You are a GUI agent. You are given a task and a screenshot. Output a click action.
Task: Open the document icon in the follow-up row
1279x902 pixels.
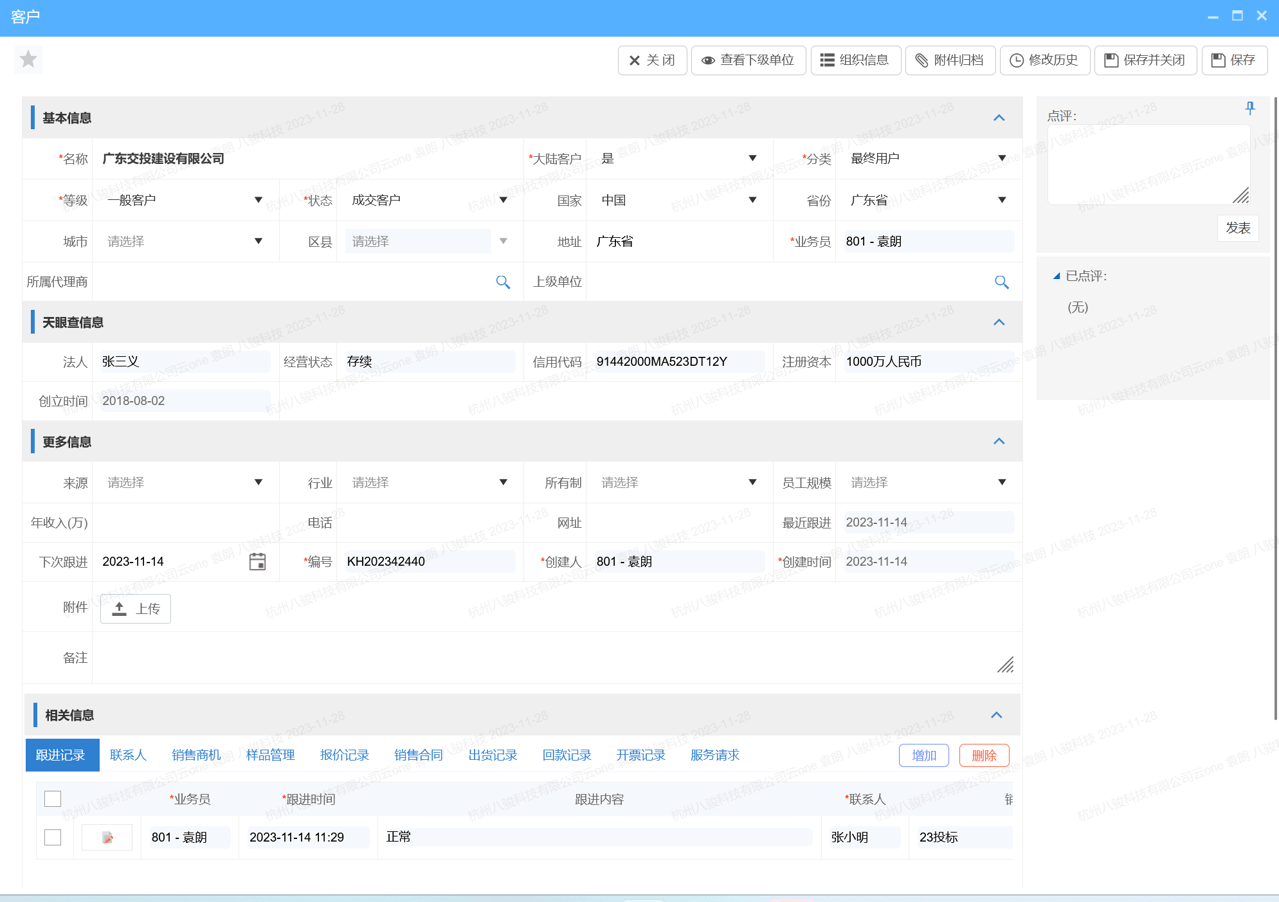point(106,837)
